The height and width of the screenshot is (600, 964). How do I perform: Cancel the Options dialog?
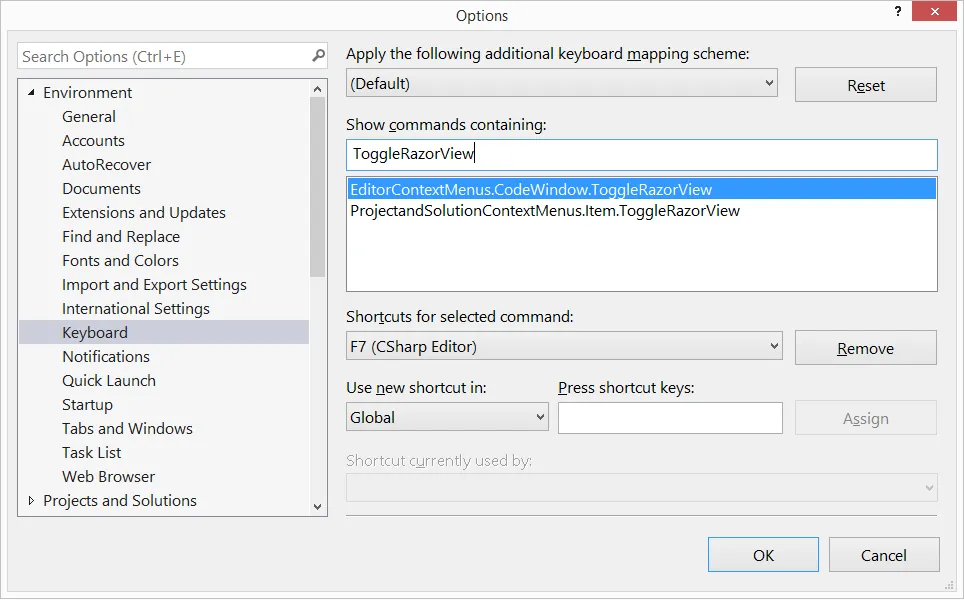click(884, 555)
